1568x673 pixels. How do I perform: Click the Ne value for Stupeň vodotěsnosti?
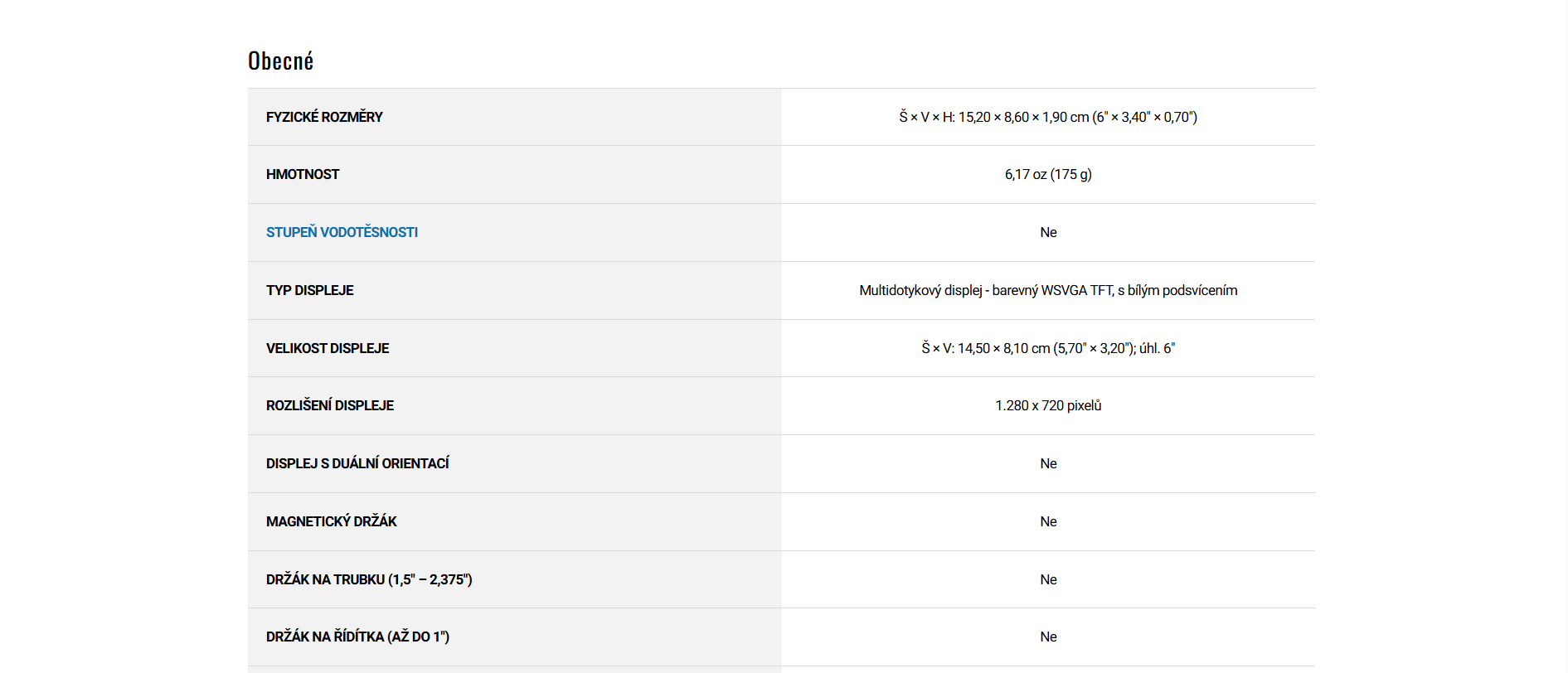[1048, 232]
